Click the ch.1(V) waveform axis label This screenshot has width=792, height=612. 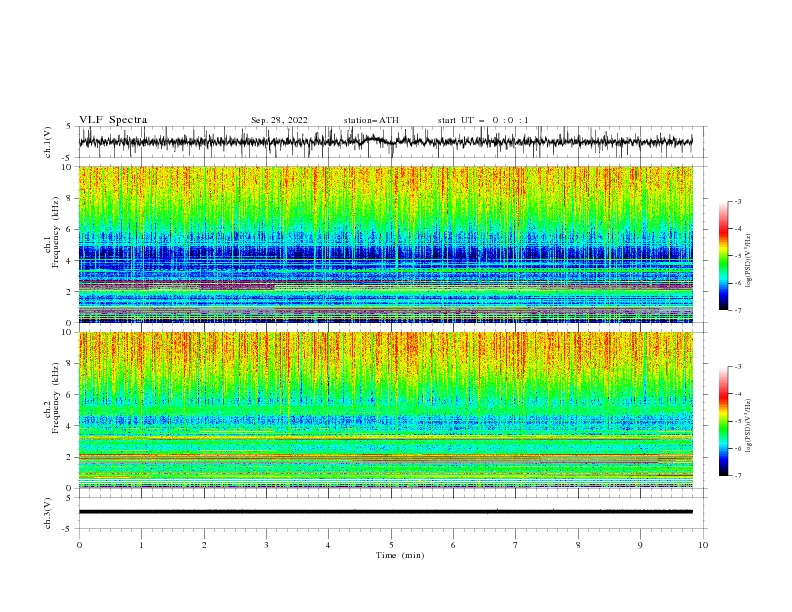48,142
